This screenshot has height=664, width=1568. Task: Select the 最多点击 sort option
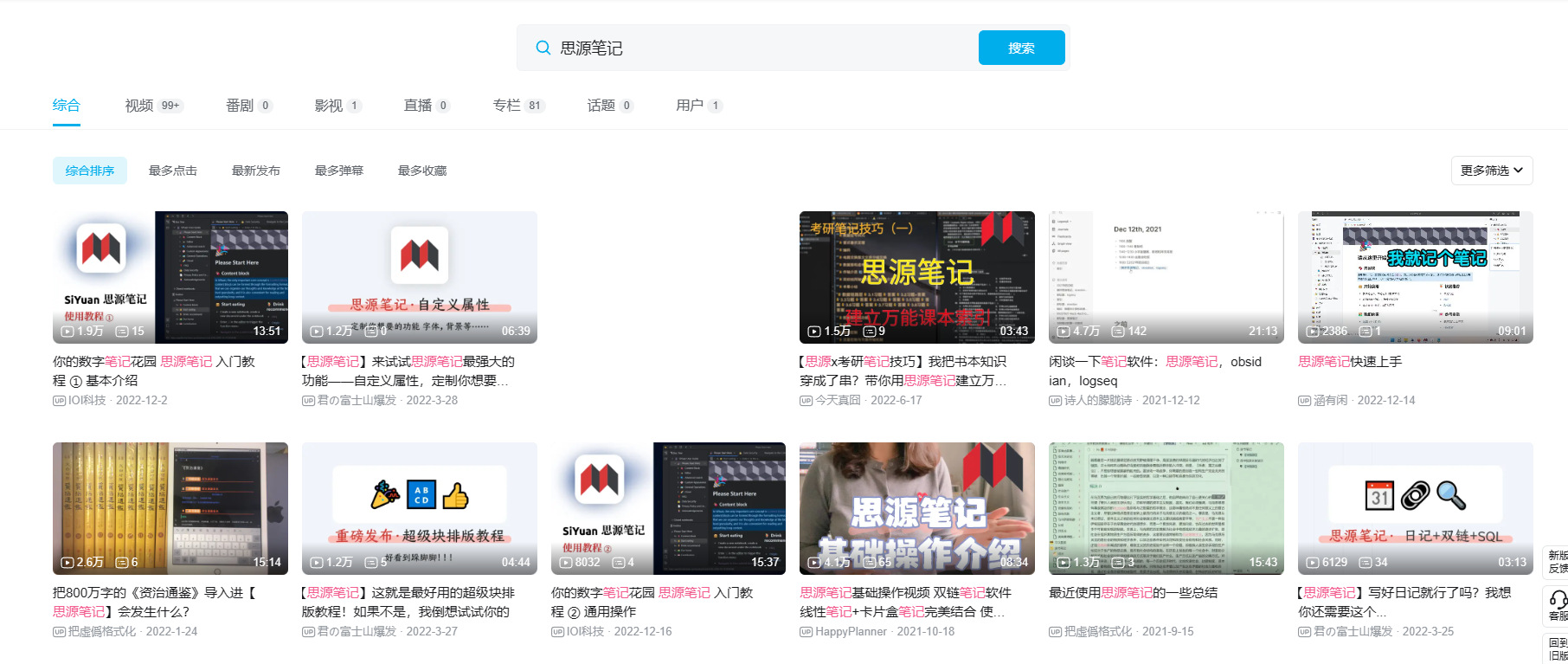click(x=173, y=171)
